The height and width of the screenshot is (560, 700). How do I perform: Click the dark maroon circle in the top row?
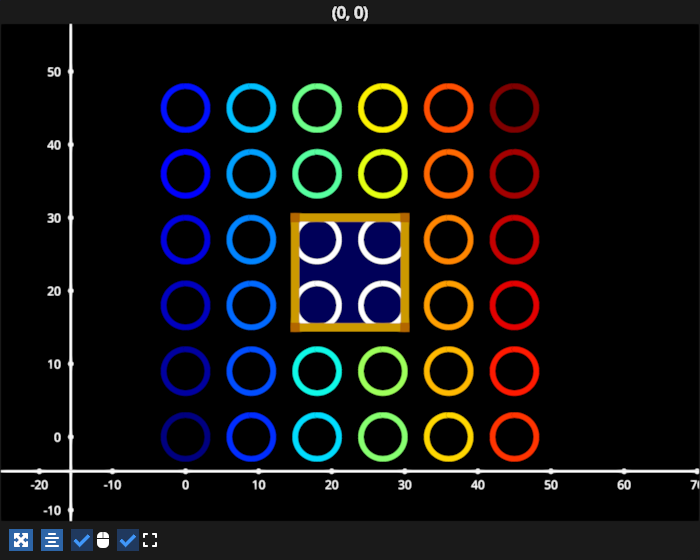click(x=514, y=108)
